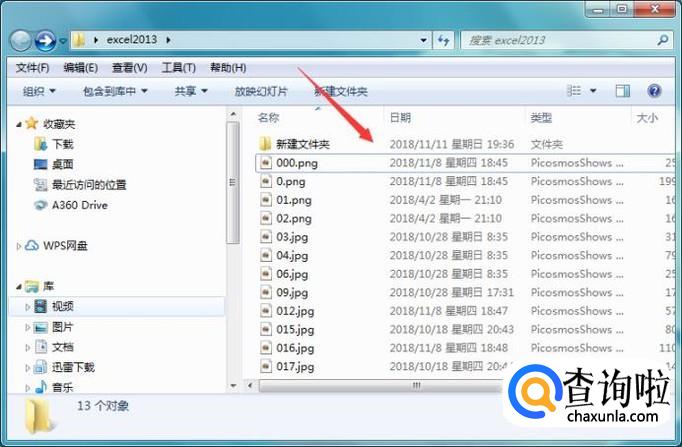This screenshot has width=682, height=447.
Task: Expand the WPS网盘 tree node
Action: (20, 246)
